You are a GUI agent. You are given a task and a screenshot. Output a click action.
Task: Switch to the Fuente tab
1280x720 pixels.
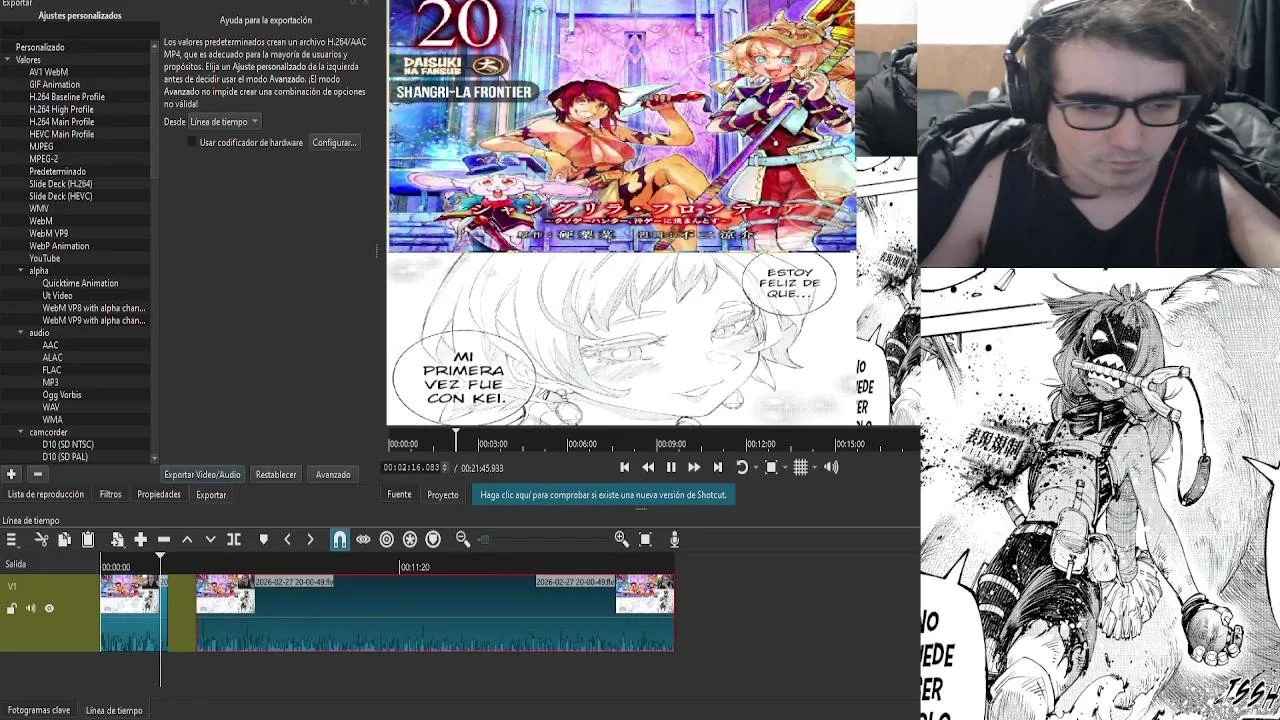point(399,494)
